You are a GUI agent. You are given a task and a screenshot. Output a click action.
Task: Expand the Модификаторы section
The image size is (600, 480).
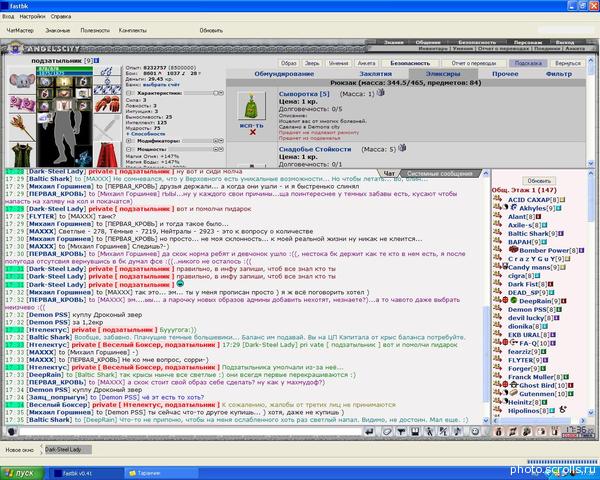[x=129, y=141]
